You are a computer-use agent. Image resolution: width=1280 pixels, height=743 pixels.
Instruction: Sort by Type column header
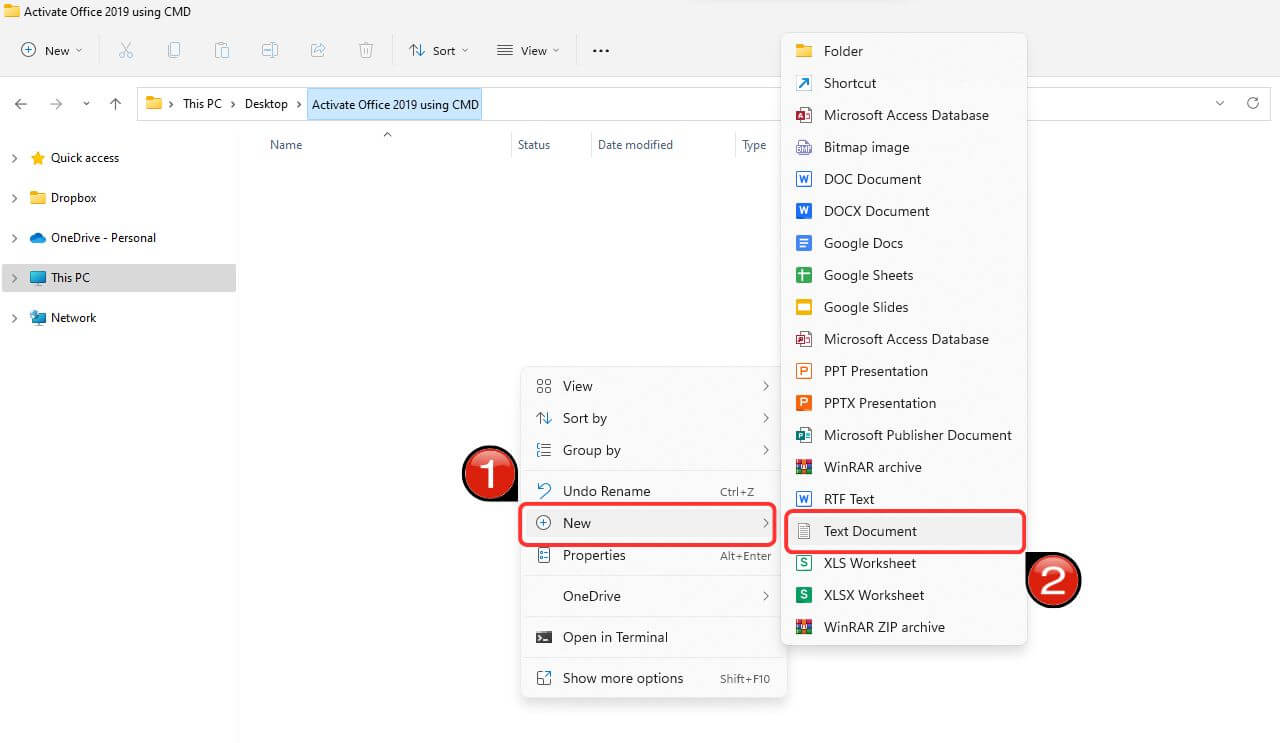pos(754,145)
